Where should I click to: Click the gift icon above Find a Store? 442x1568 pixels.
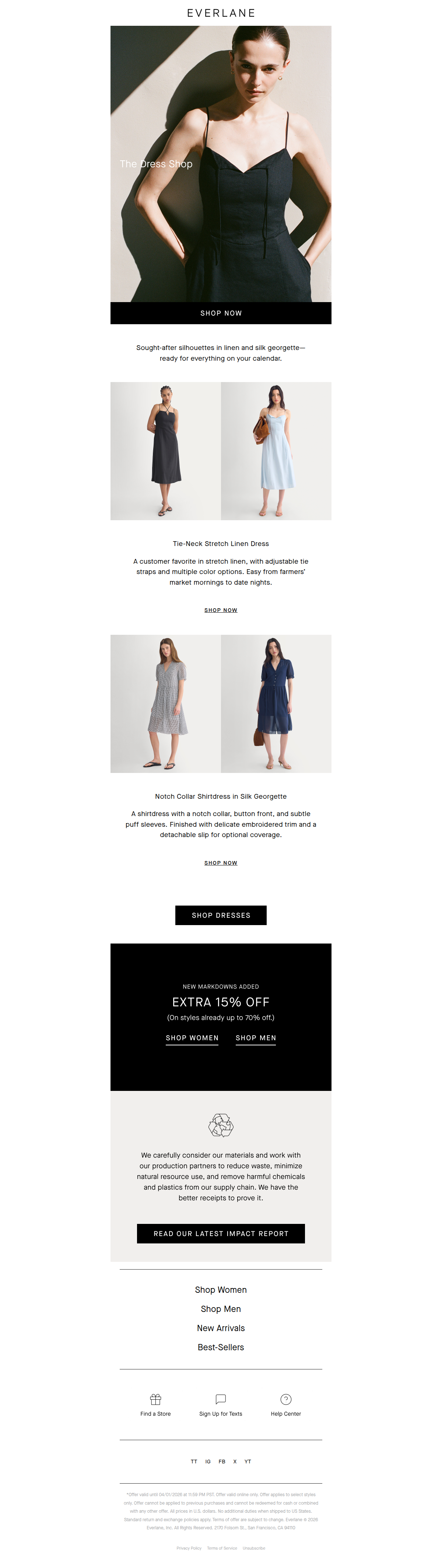155,1399
